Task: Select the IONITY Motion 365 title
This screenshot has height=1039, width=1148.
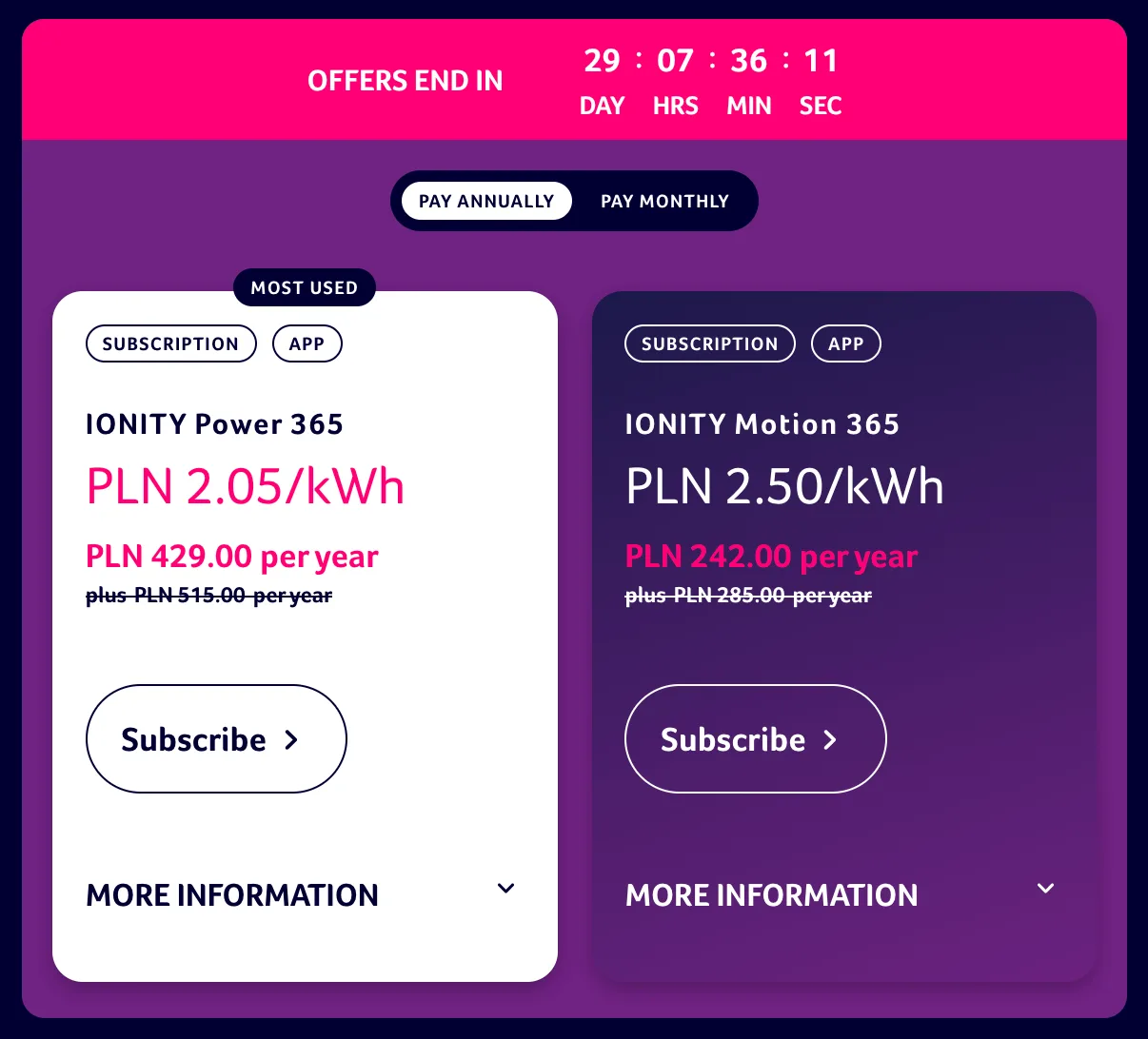Action: point(762,424)
